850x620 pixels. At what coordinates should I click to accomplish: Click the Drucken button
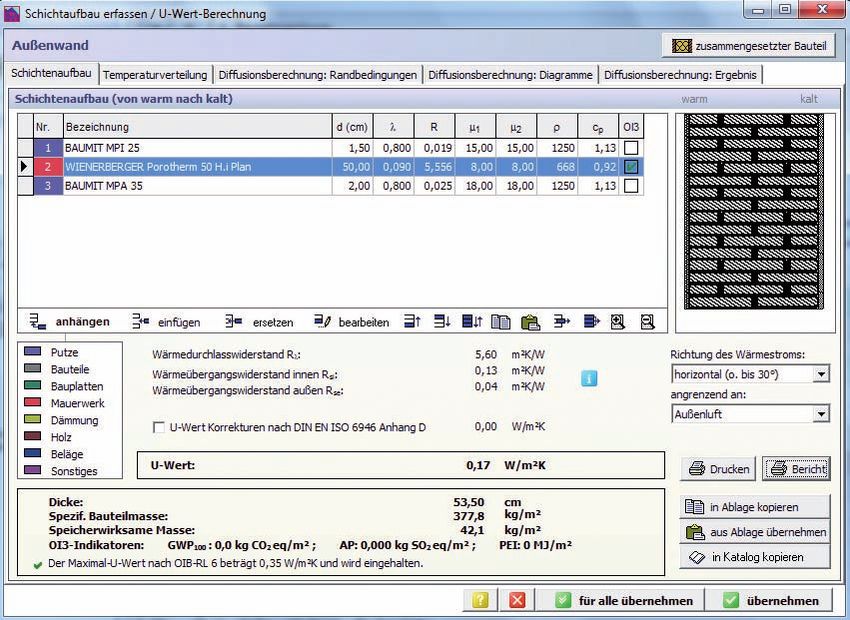coord(718,469)
